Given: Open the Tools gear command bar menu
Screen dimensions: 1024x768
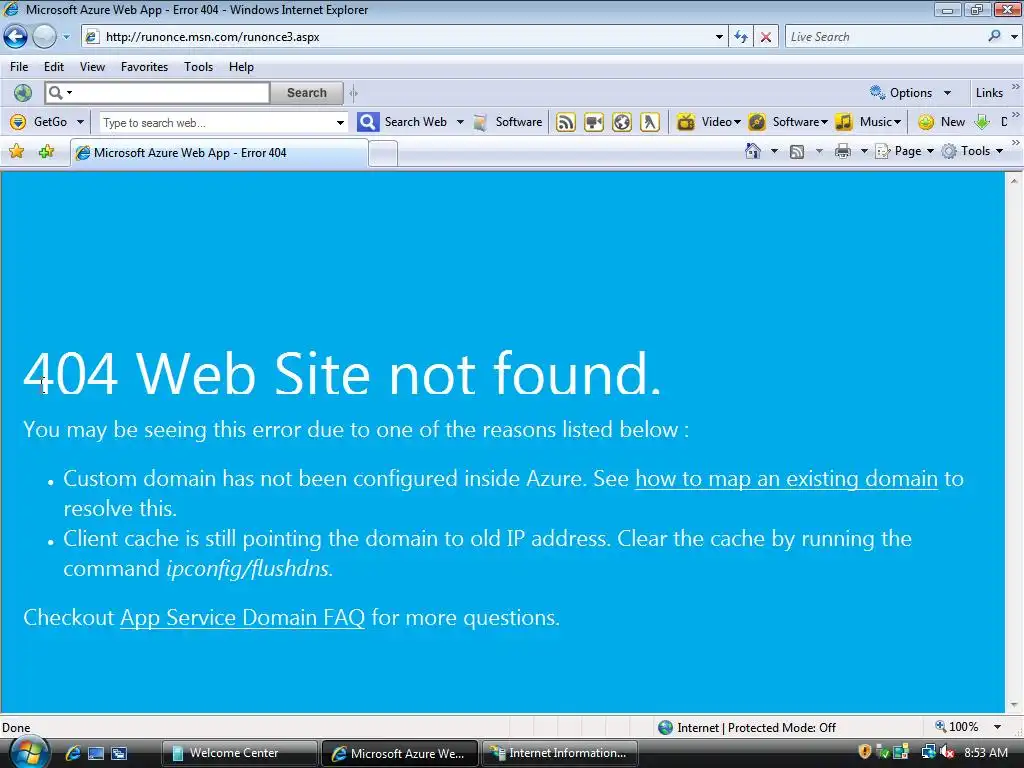Looking at the screenshot, I should click(972, 152).
